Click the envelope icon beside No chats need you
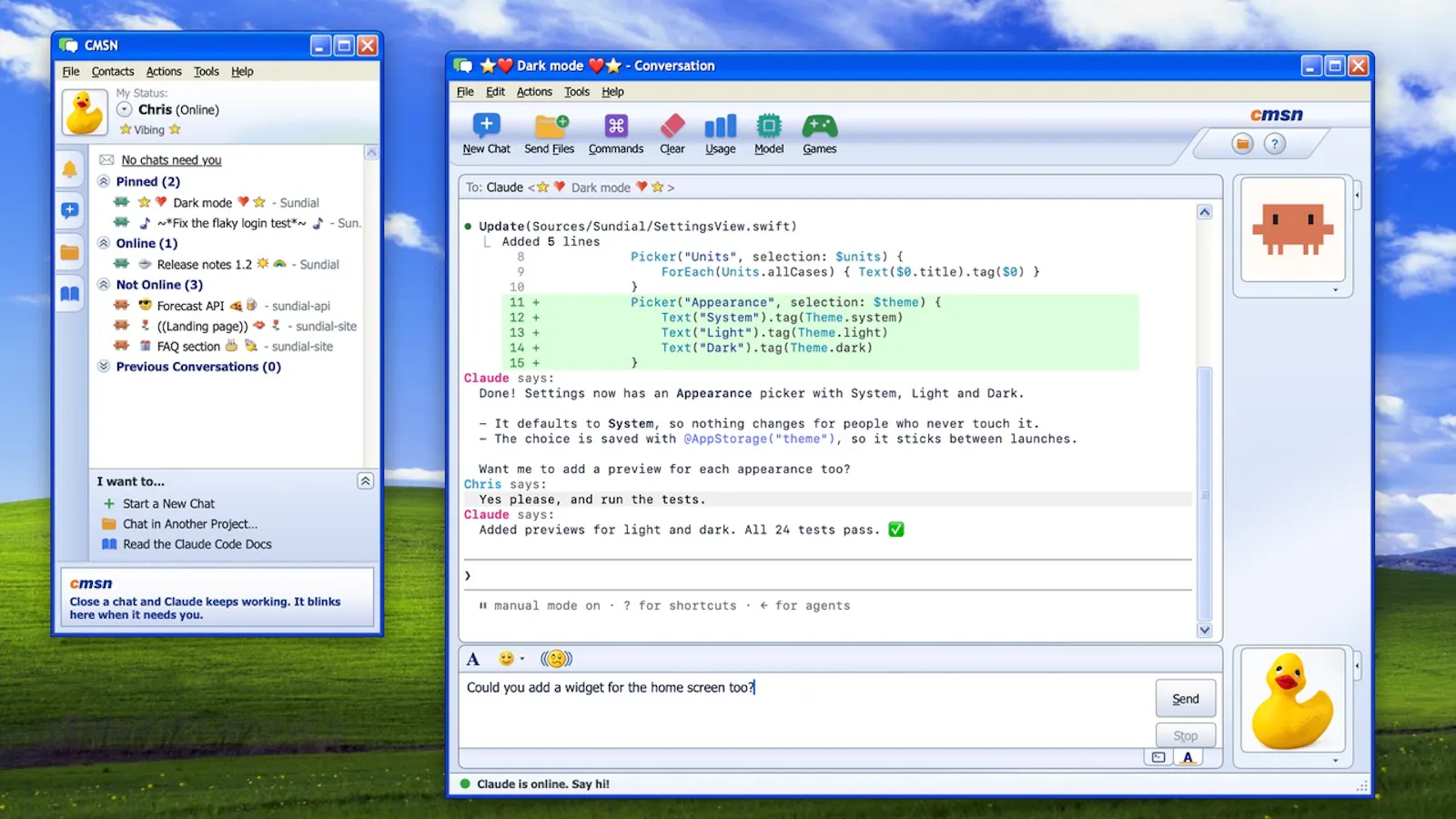 (106, 159)
